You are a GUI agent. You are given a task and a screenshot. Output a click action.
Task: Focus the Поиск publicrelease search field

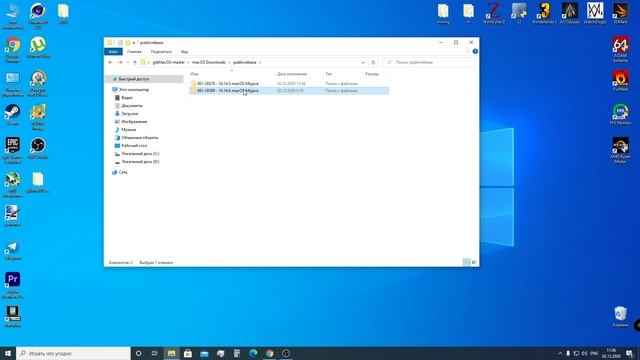(429, 62)
